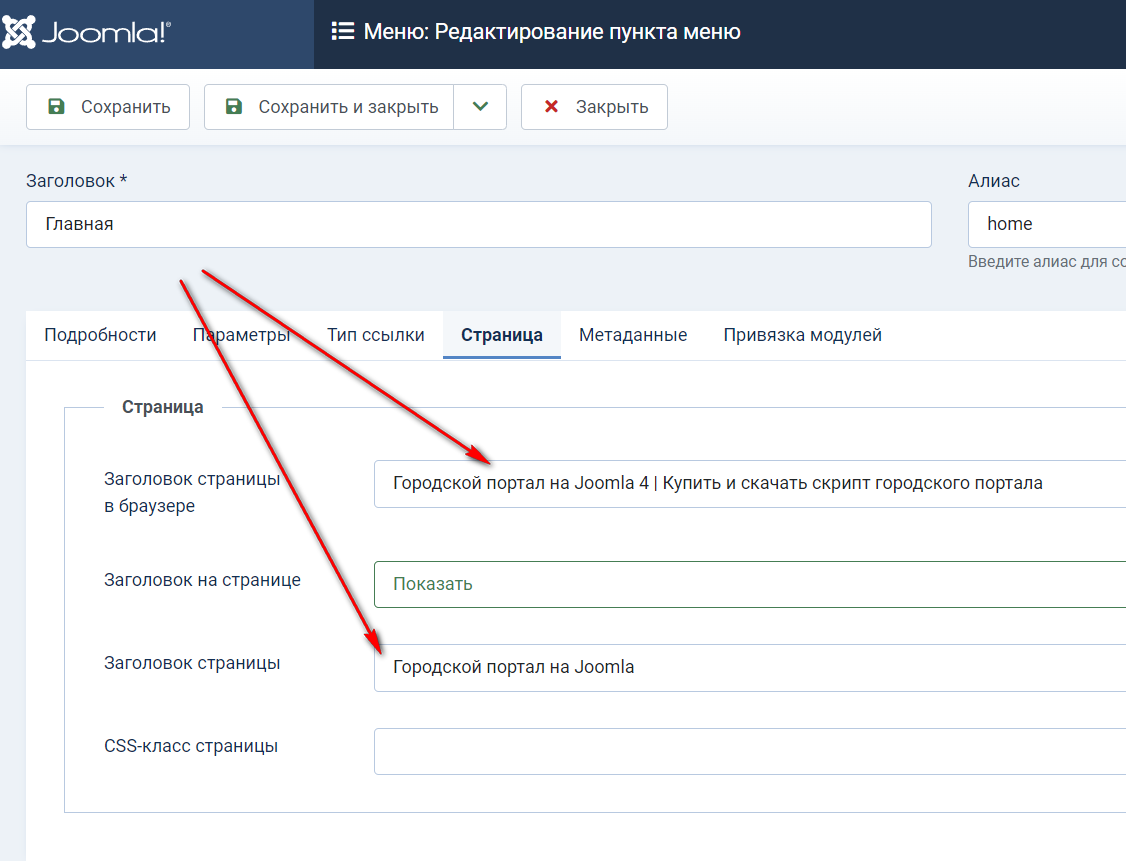
Task: Click the browser page title input field
Action: [748, 484]
